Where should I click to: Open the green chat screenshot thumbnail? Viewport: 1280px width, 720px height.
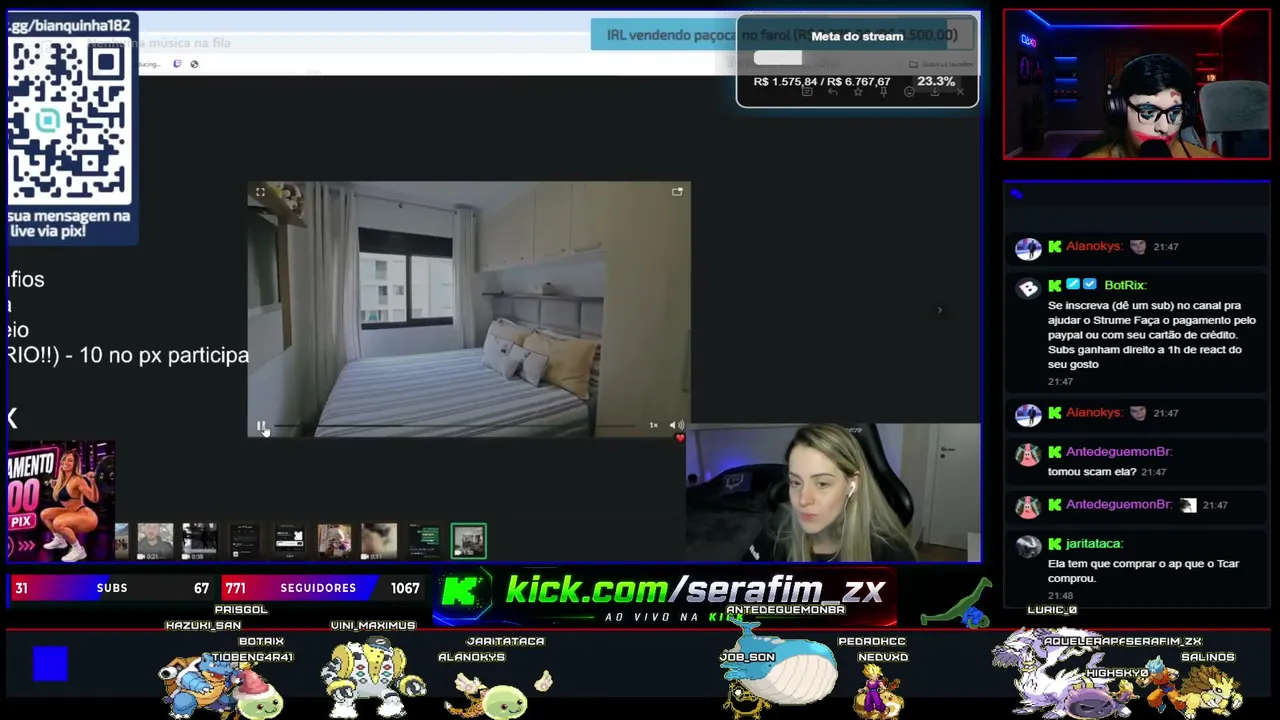click(424, 541)
